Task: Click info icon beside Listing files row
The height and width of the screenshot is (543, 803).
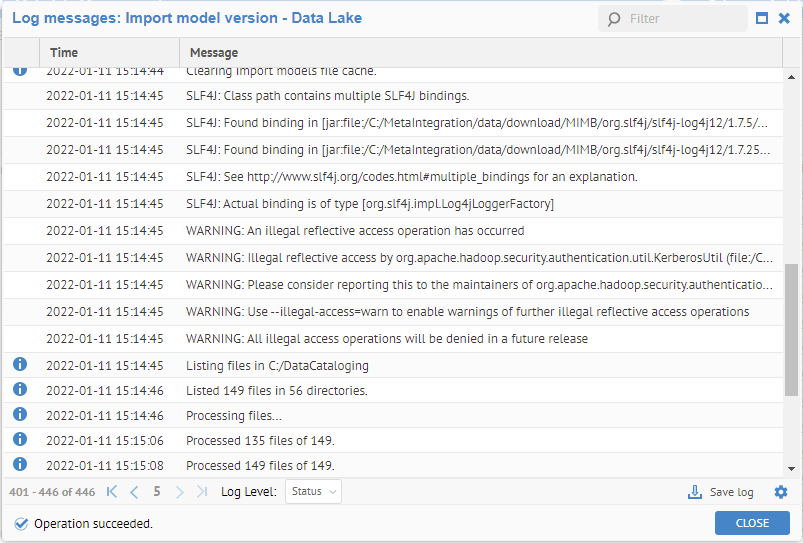Action: (x=19, y=364)
